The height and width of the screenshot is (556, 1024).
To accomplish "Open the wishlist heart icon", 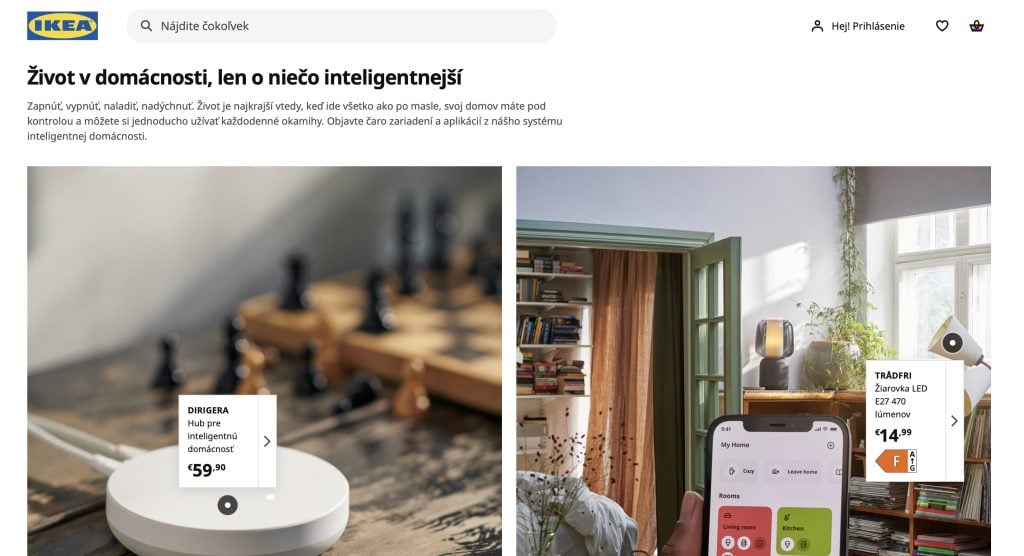I will (x=942, y=26).
